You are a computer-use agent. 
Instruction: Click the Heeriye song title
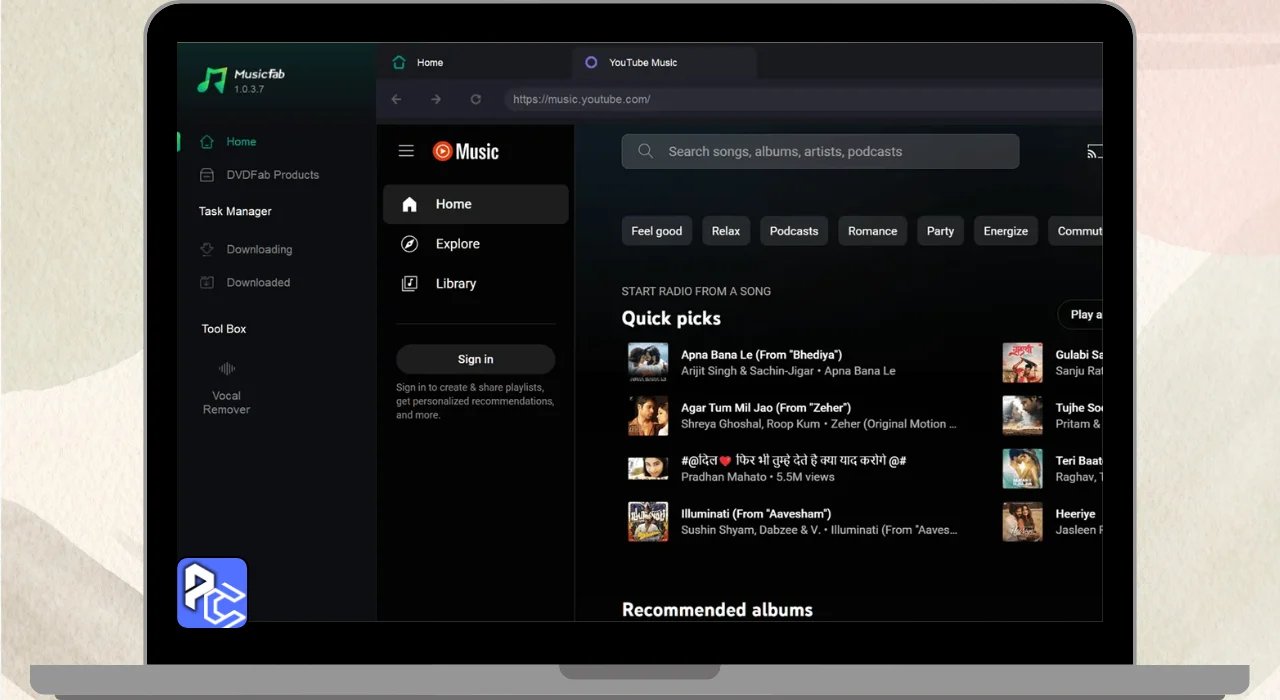point(1076,514)
